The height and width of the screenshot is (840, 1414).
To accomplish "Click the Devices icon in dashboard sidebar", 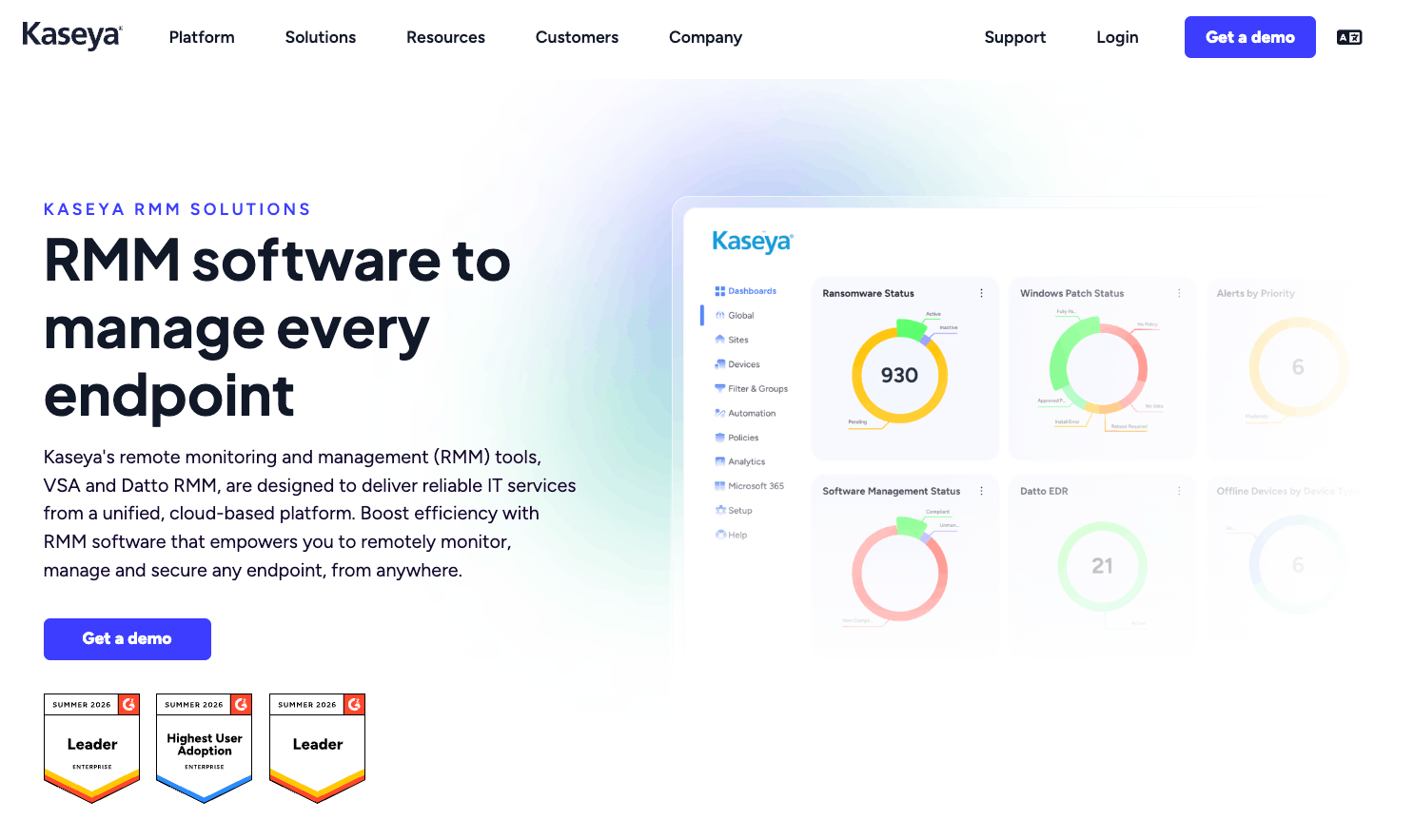I will [x=720, y=364].
